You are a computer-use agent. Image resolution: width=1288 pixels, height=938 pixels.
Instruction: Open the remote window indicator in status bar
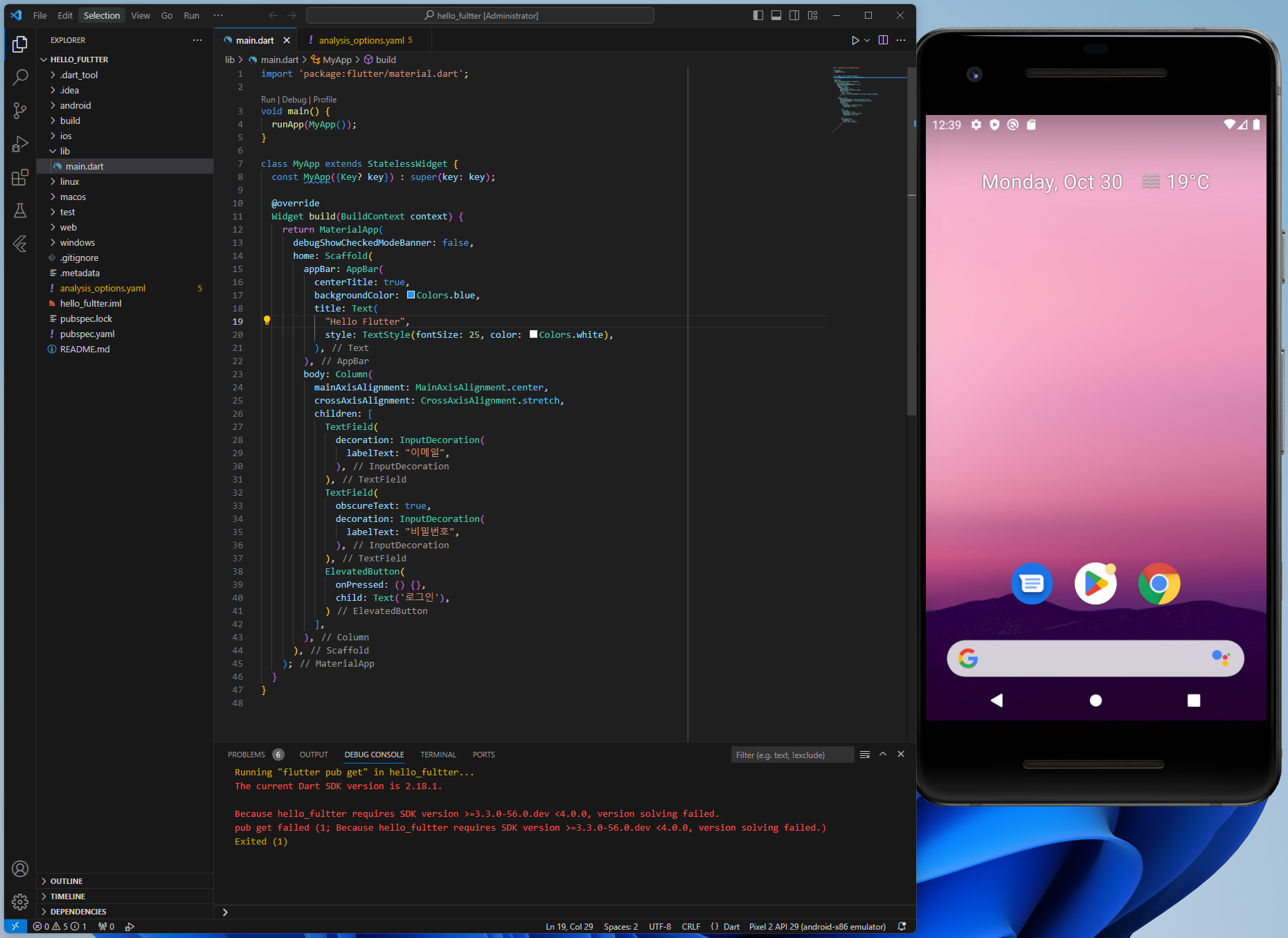pyautogui.click(x=15, y=926)
